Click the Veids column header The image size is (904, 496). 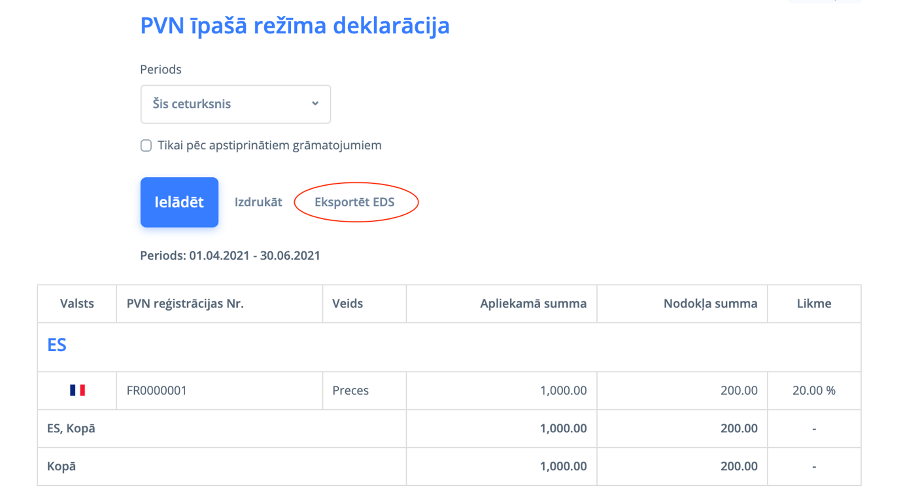[347, 304]
